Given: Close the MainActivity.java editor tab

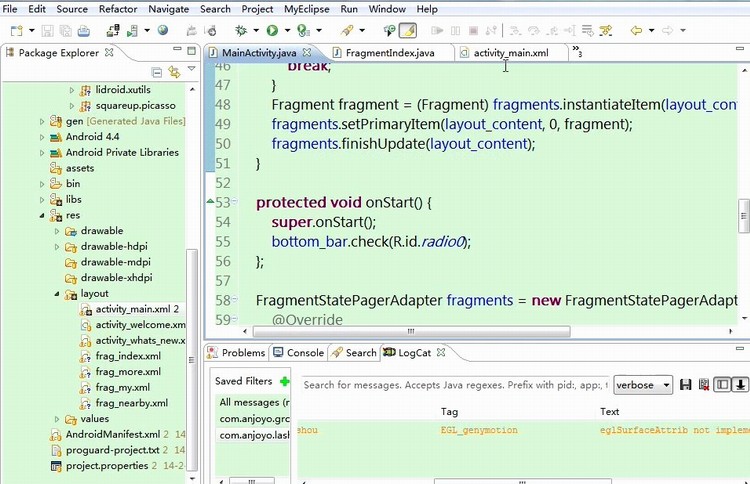Looking at the screenshot, I should point(307,52).
